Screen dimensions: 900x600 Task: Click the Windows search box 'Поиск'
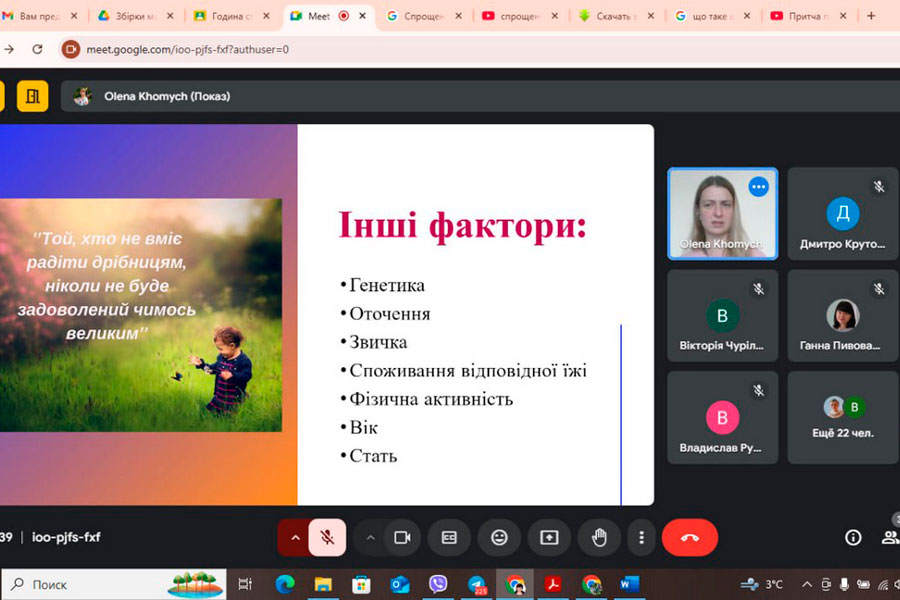click(80, 584)
